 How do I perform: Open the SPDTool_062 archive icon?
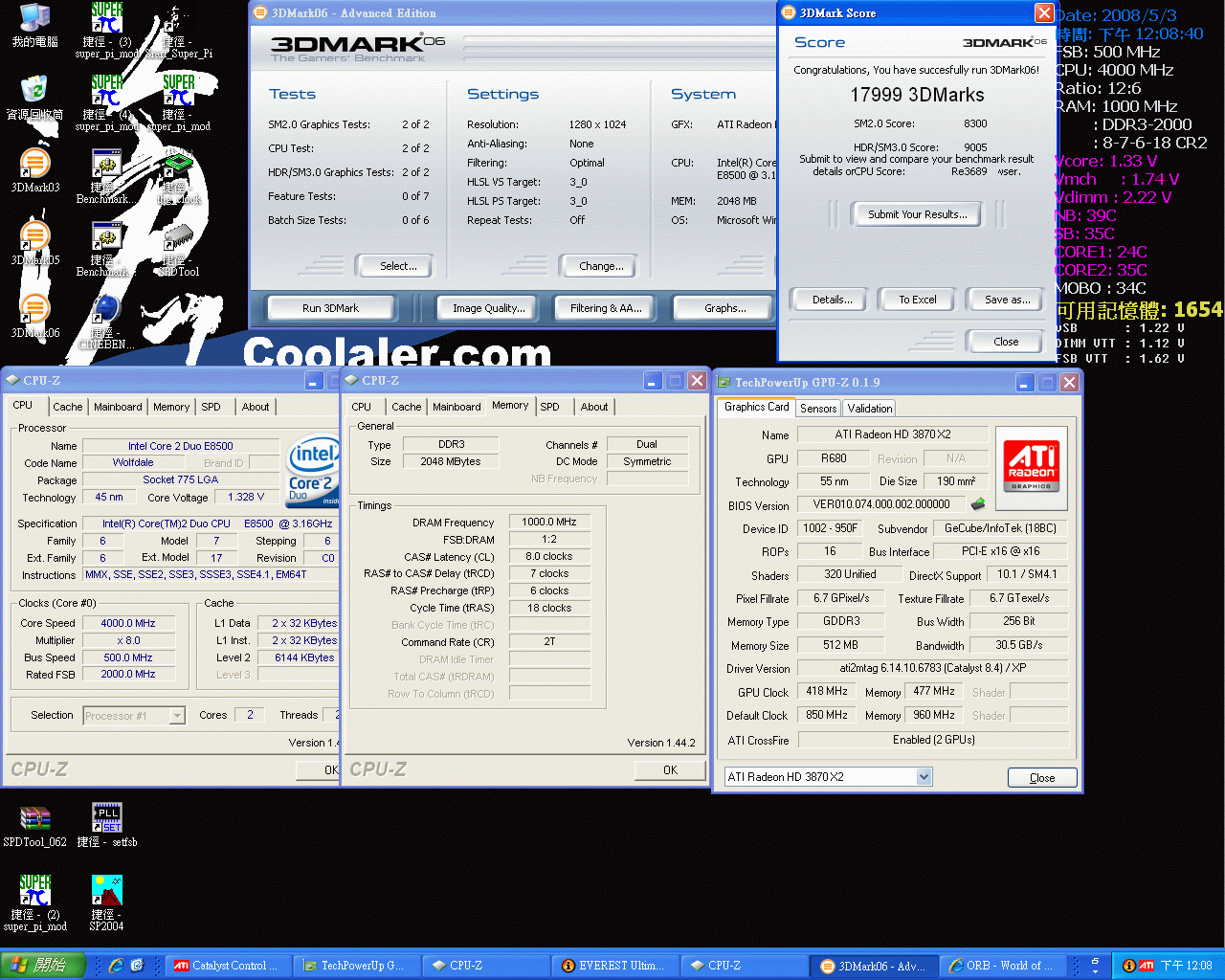(x=34, y=818)
